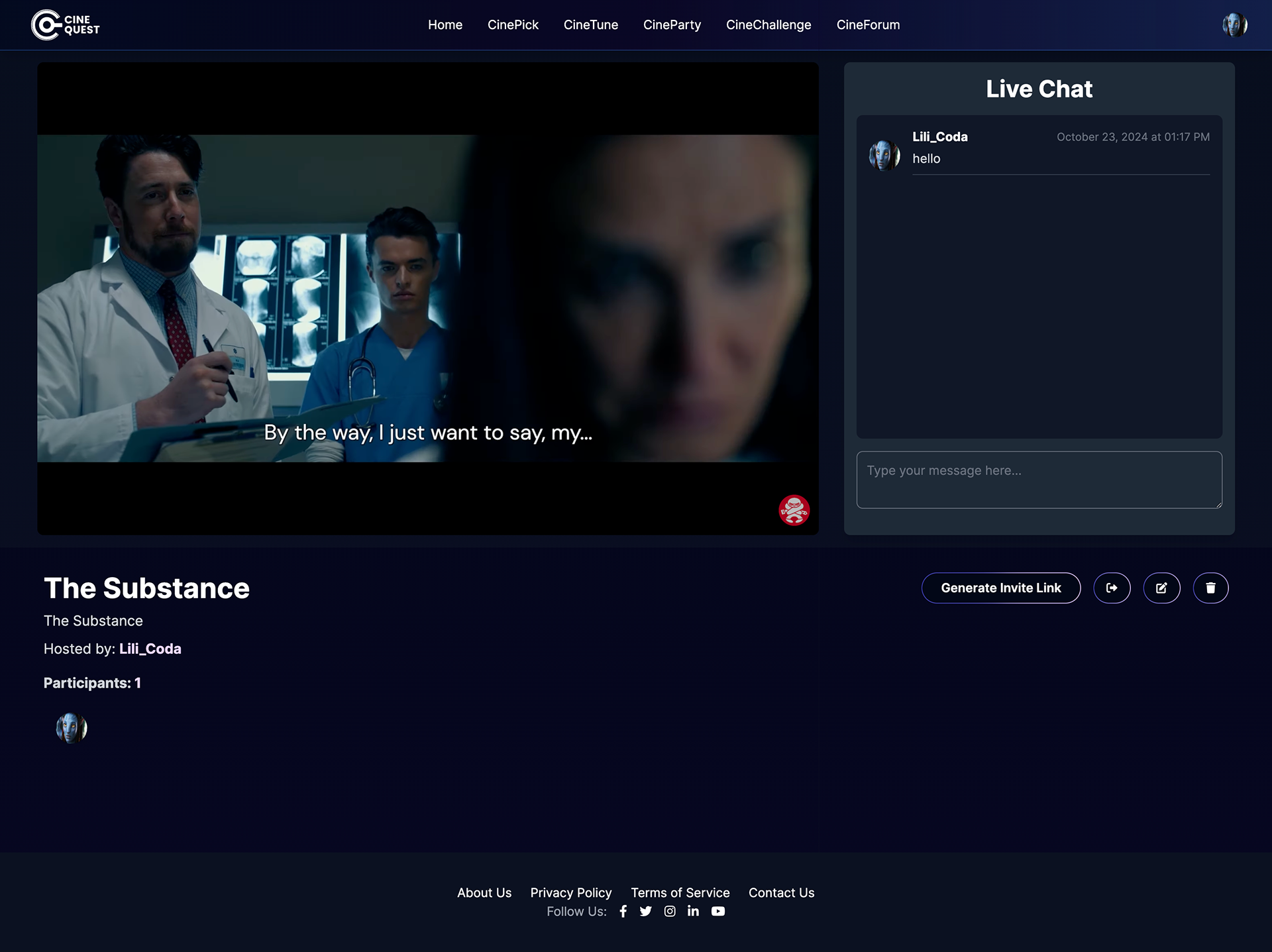
Task: Open the CineTune section
Action: (x=591, y=25)
